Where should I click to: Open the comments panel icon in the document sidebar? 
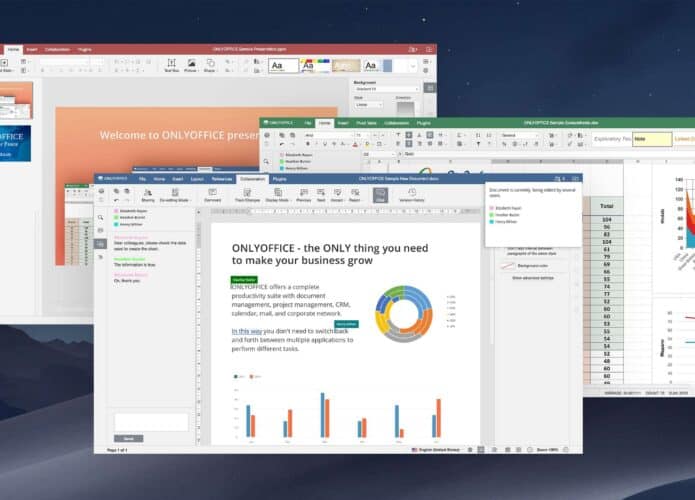(x=101, y=230)
